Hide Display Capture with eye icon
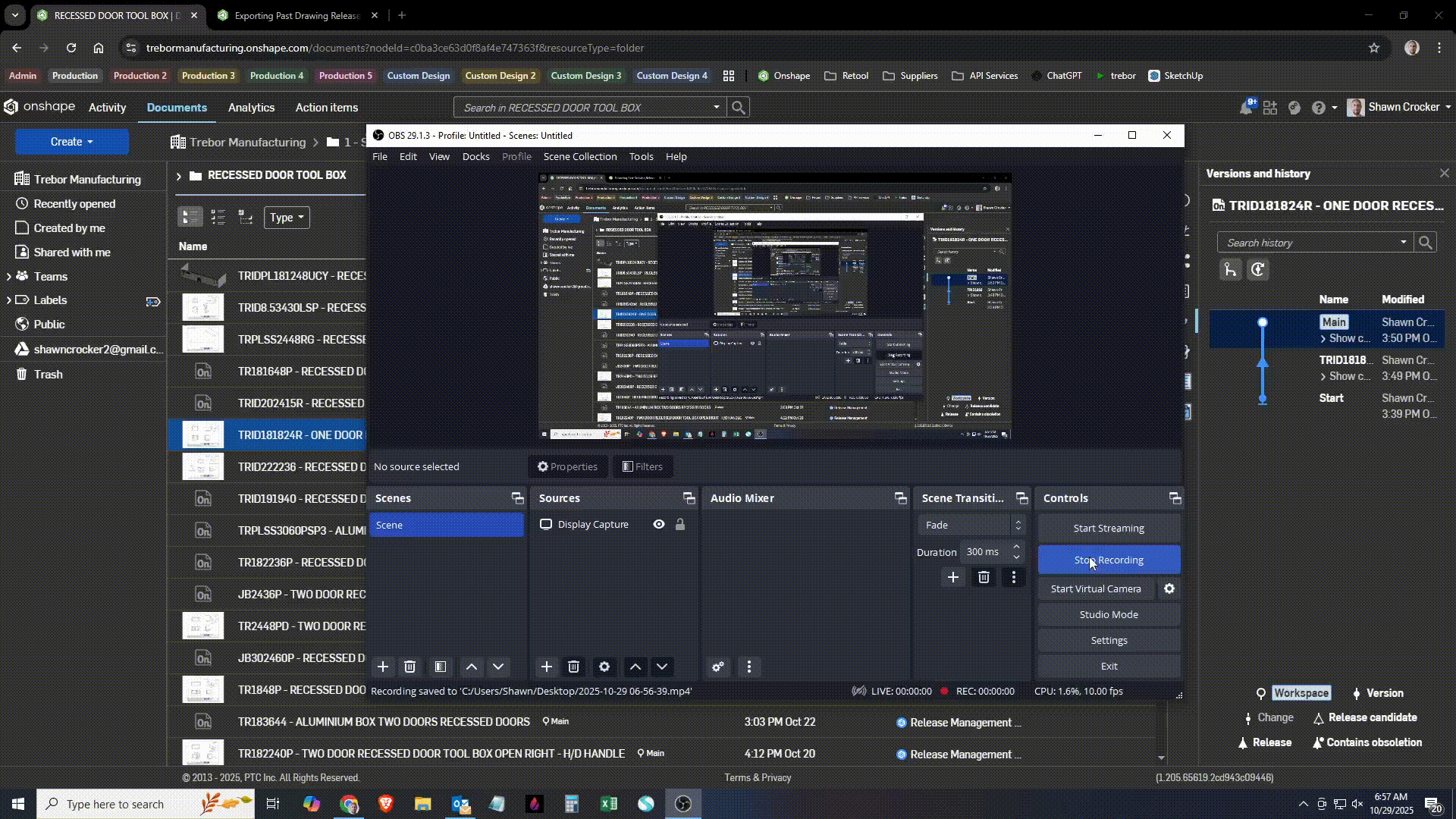Image resolution: width=1456 pixels, height=819 pixels. (659, 525)
